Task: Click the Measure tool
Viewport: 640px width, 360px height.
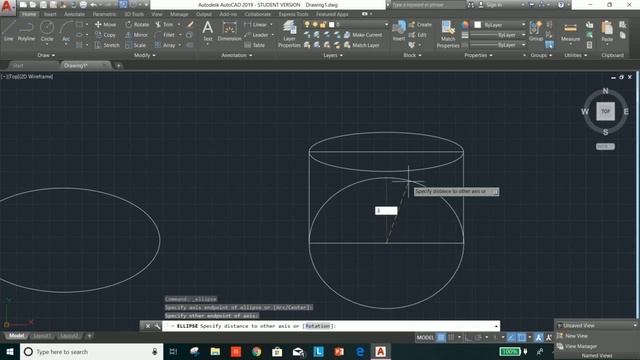Action: coord(570,32)
